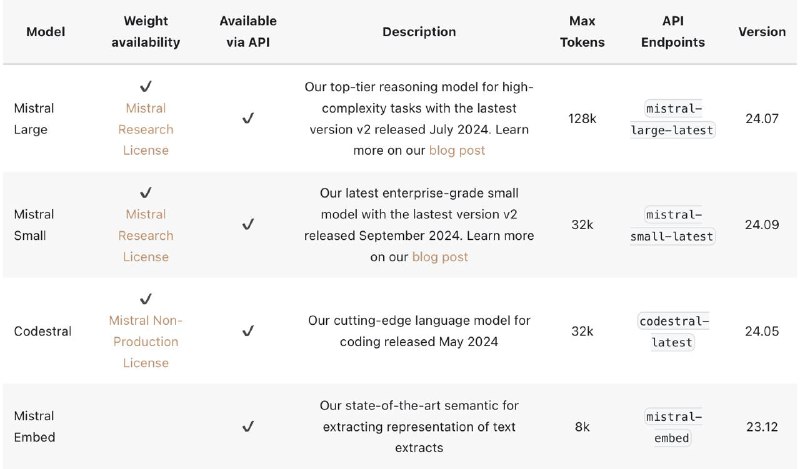
Task: Click the API availability checkmark for Mistral Embed
Action: coord(248,427)
